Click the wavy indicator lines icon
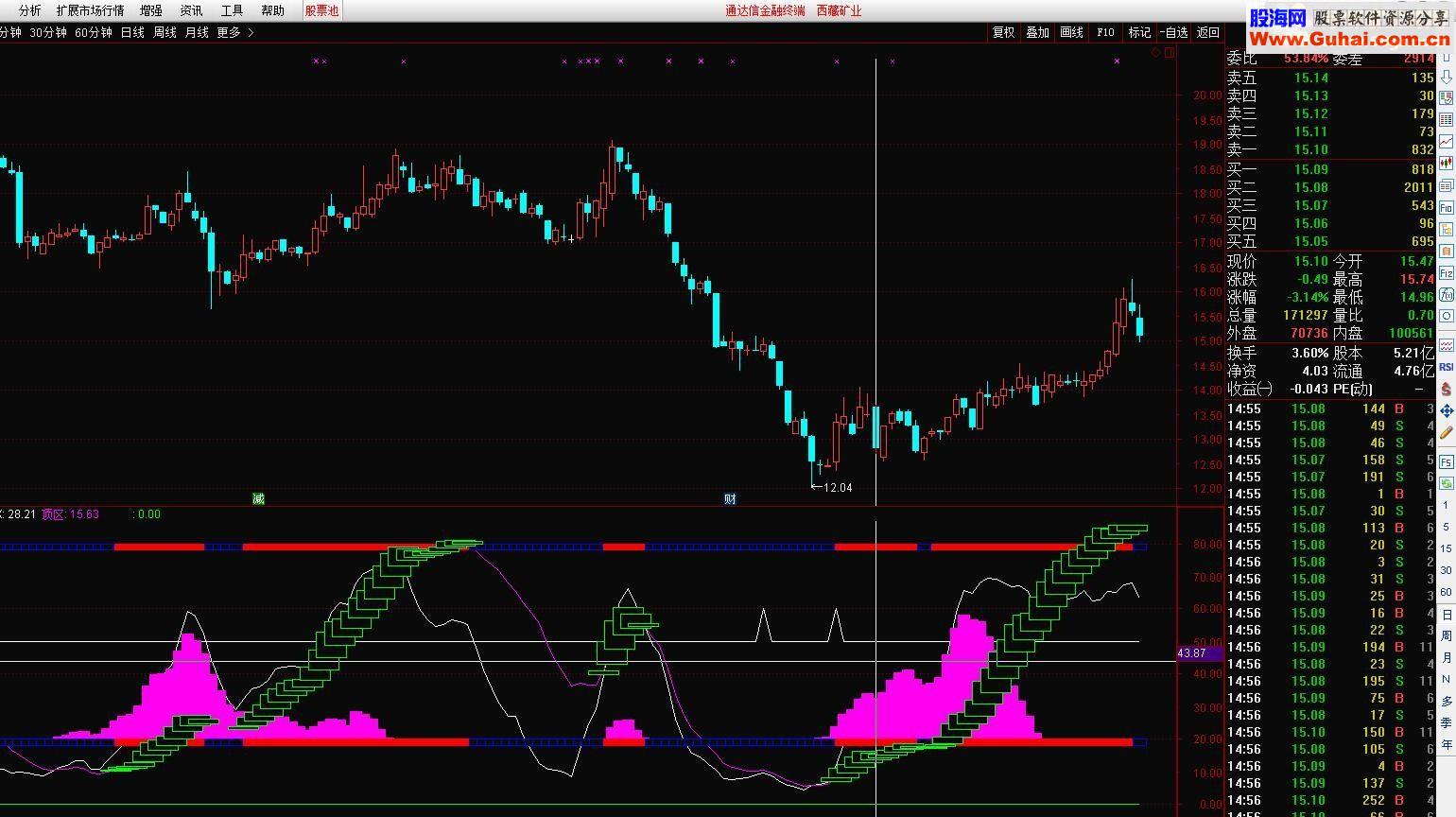The height and width of the screenshot is (817, 1456). coord(1447,345)
